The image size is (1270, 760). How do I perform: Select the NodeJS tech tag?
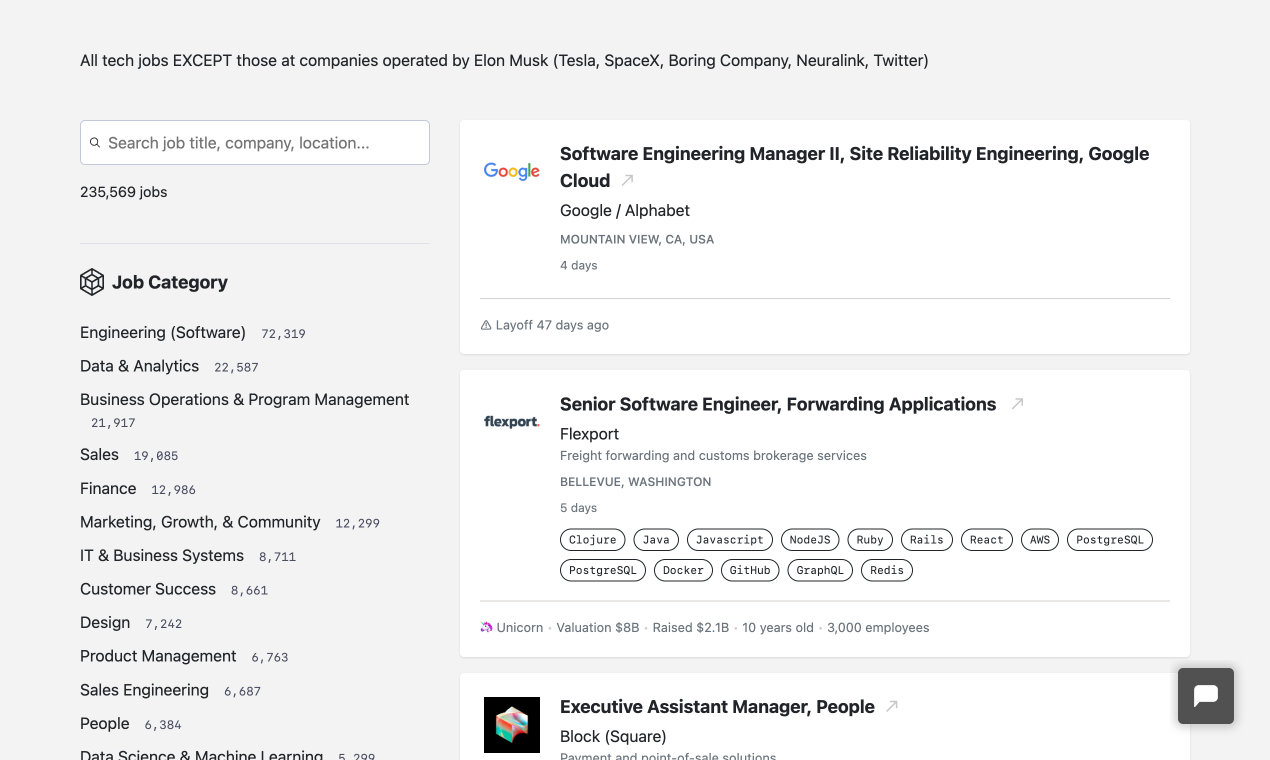click(x=810, y=540)
